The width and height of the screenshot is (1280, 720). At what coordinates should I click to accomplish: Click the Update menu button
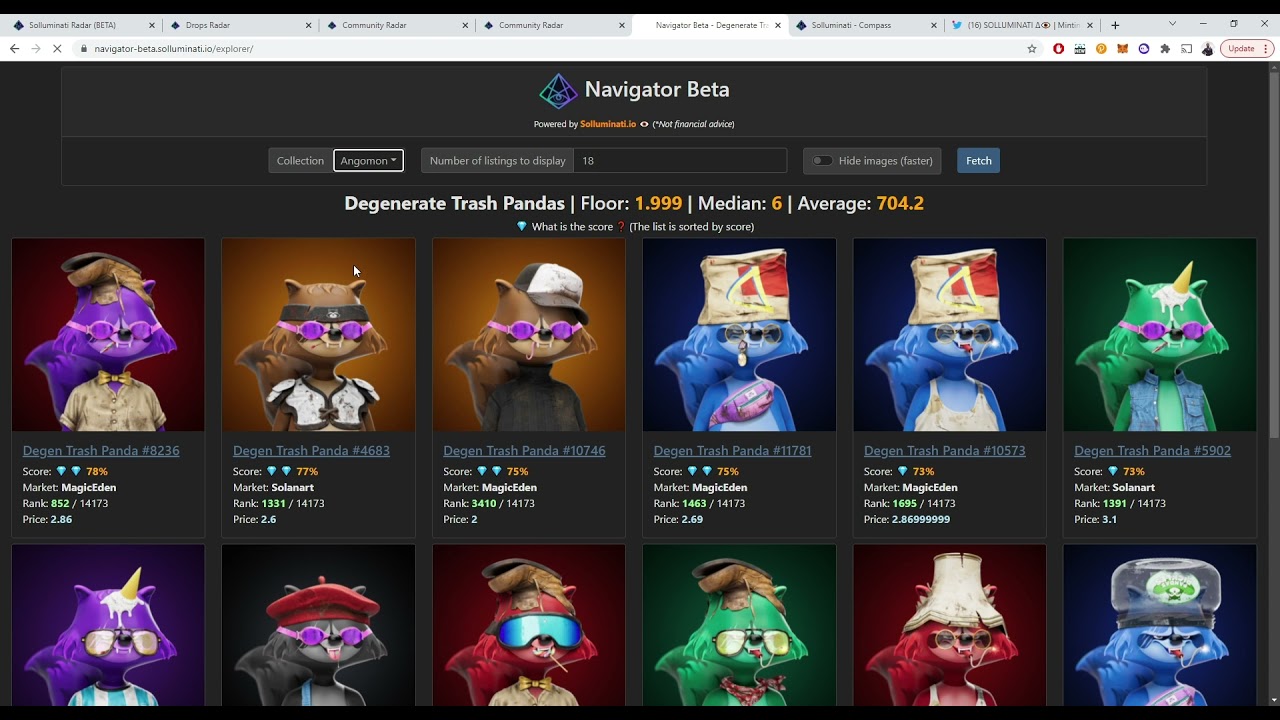coord(1247,48)
